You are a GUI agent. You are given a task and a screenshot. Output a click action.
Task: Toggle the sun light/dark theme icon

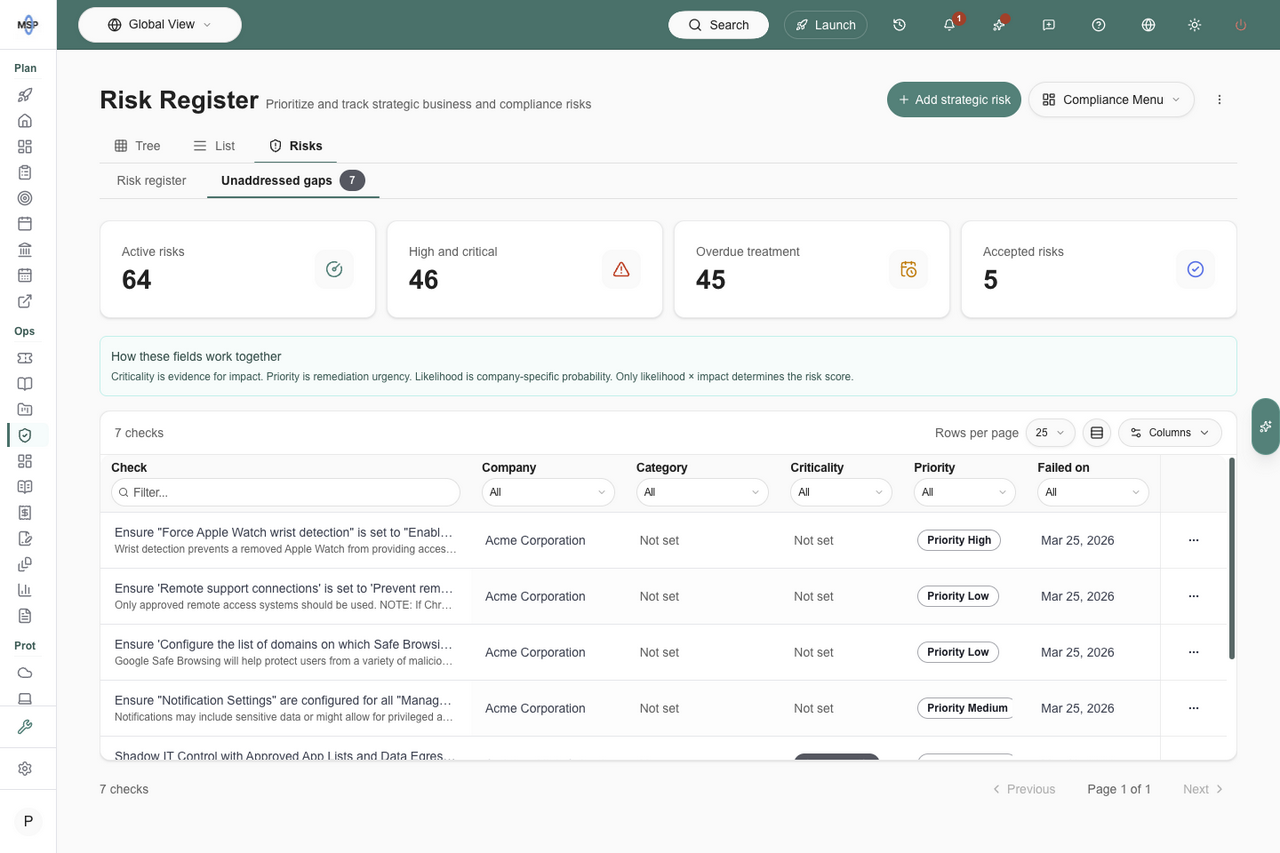click(x=1194, y=25)
